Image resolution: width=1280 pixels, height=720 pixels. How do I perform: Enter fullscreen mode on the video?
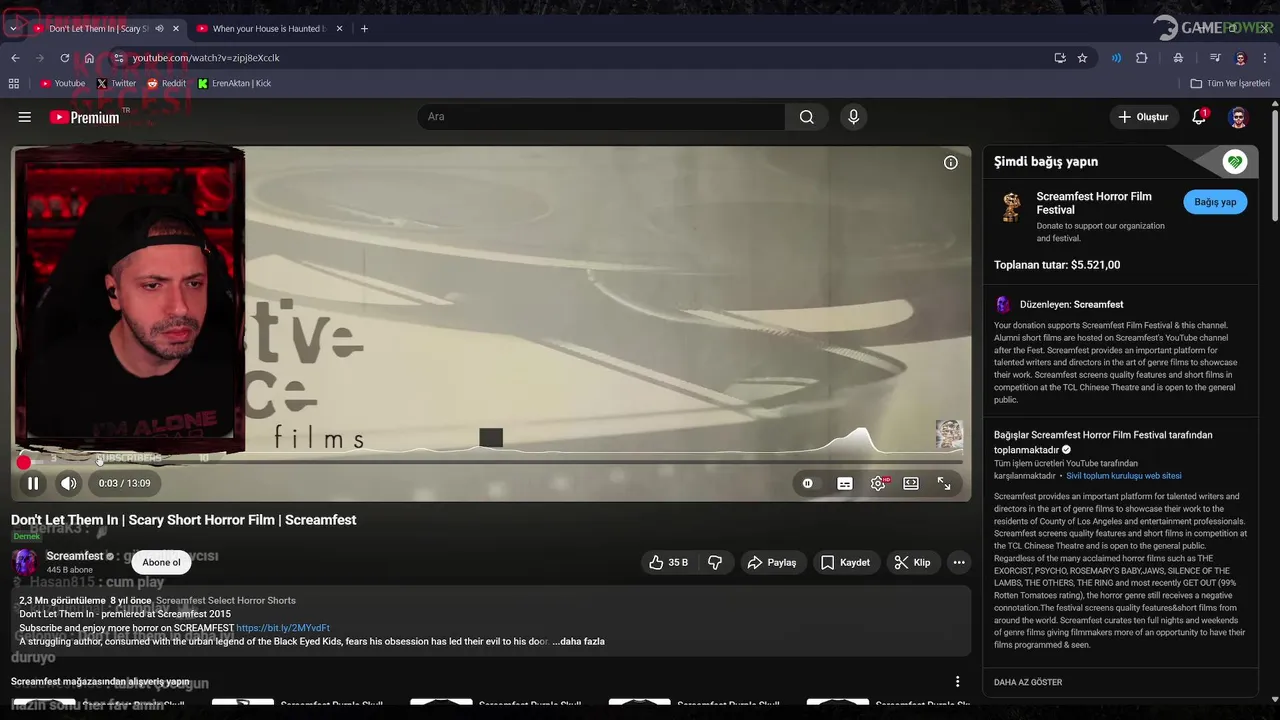[x=944, y=484]
